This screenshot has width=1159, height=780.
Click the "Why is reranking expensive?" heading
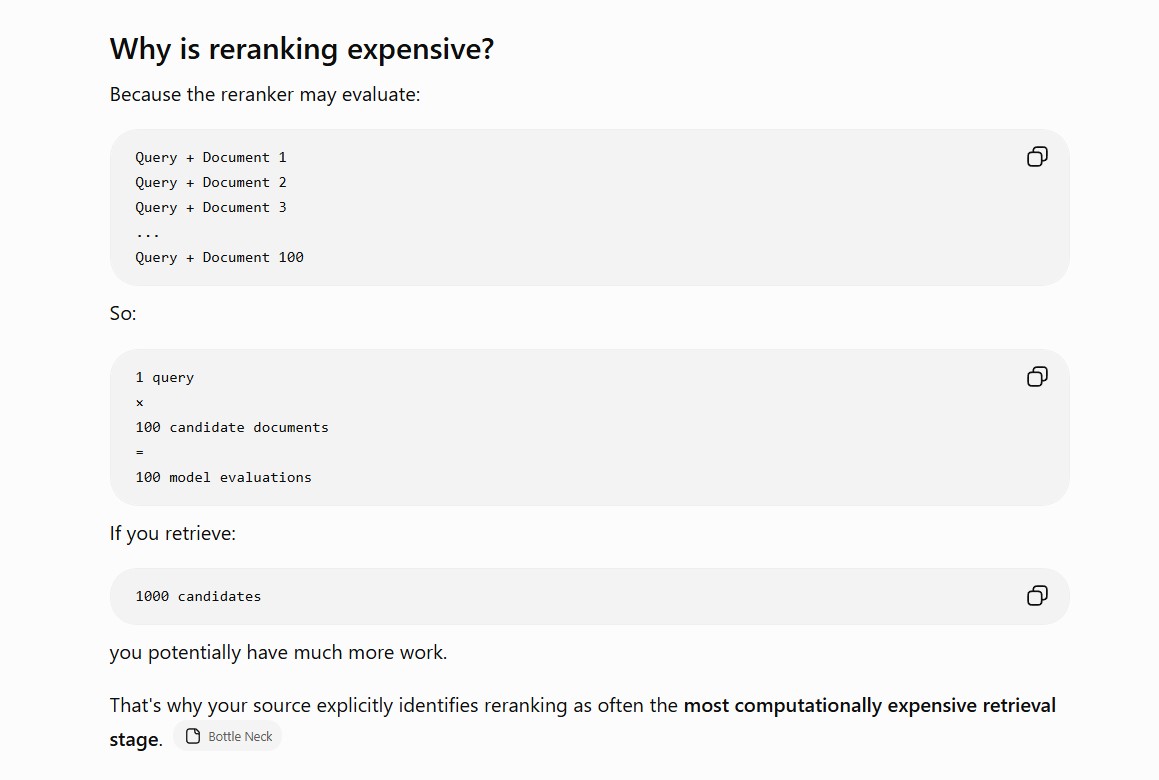[x=302, y=50]
